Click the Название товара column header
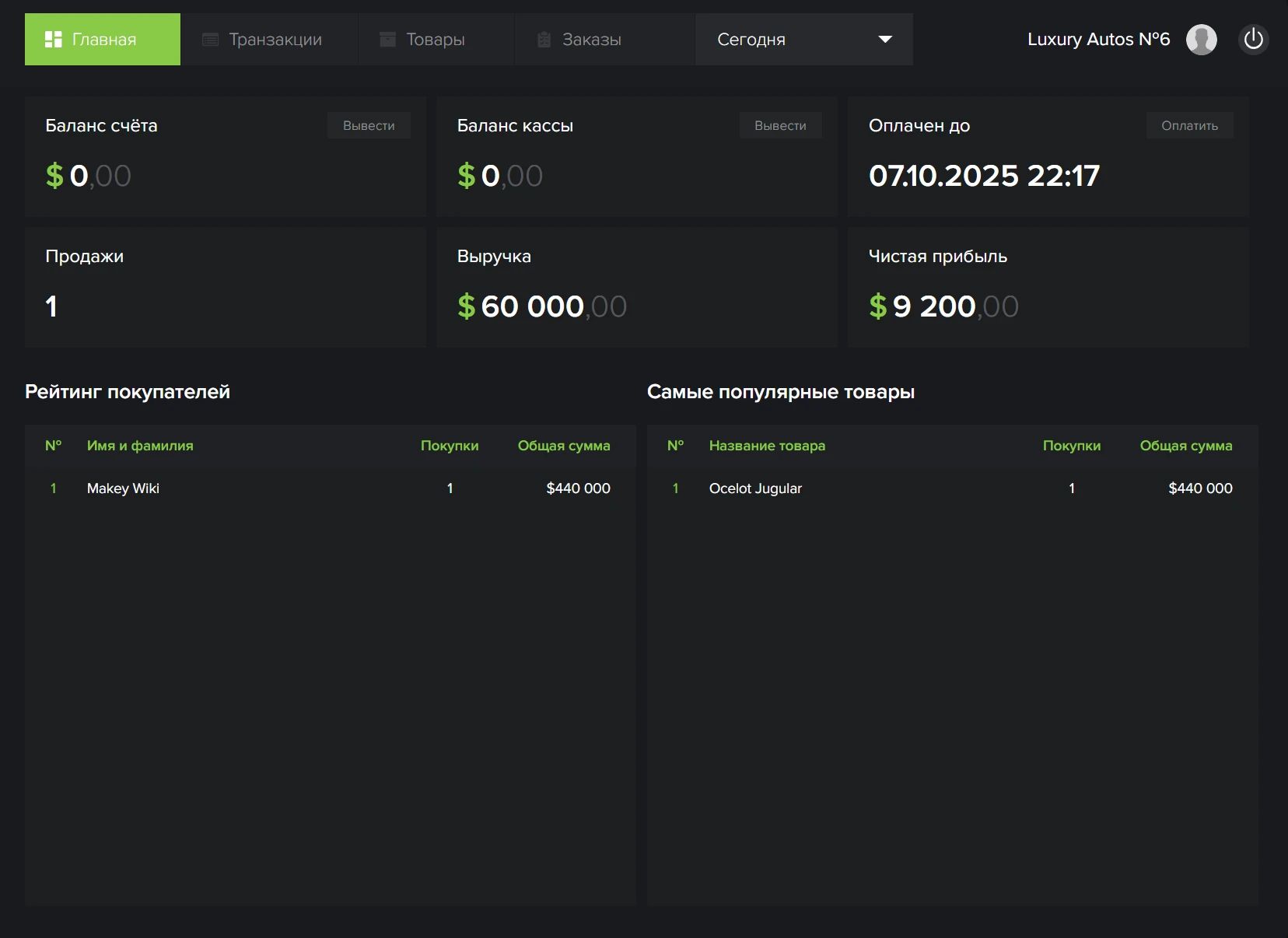Image resolution: width=1288 pixels, height=938 pixels. click(767, 446)
